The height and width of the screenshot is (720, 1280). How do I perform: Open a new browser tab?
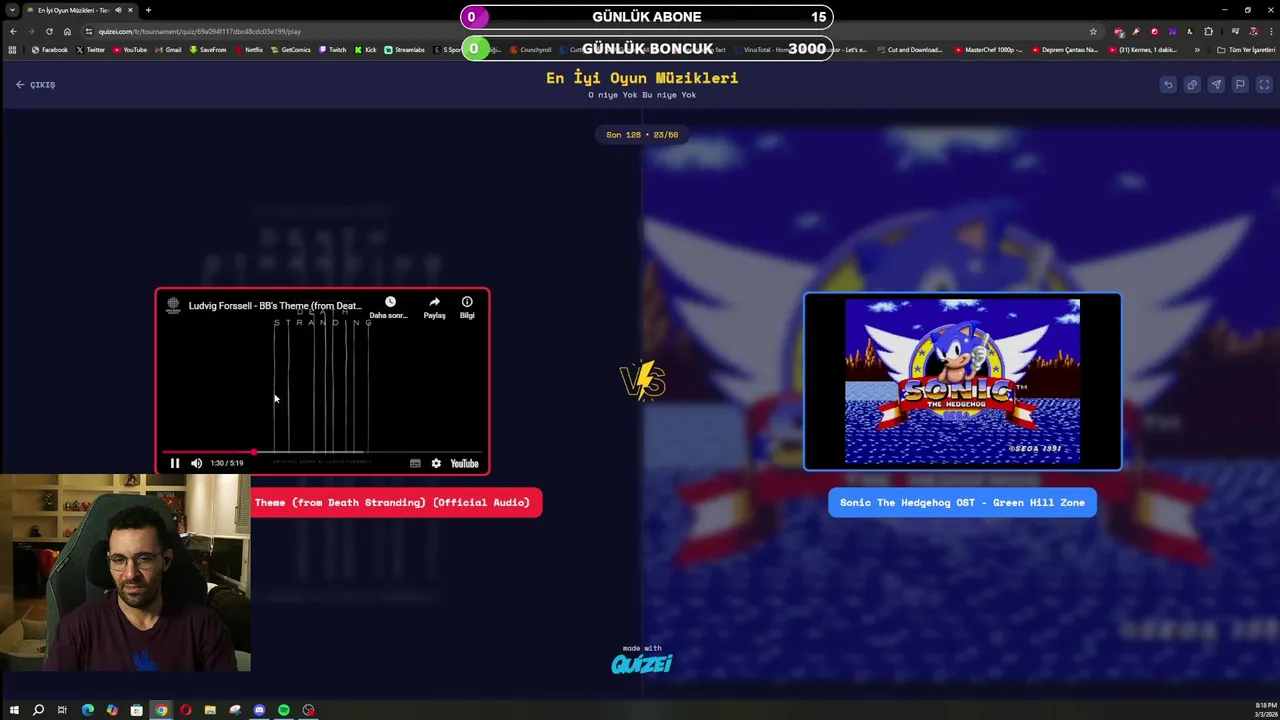click(x=148, y=10)
